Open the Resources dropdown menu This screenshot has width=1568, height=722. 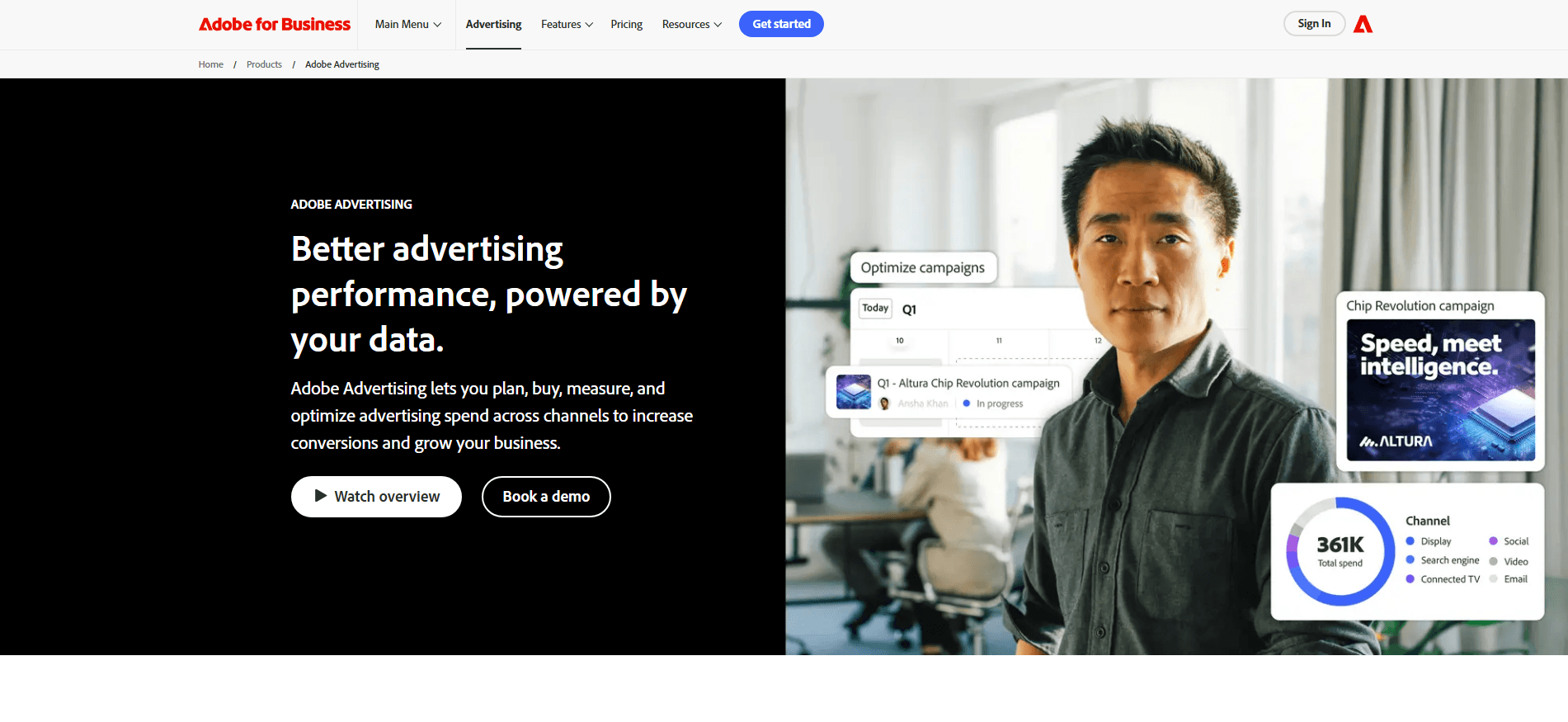(x=691, y=24)
